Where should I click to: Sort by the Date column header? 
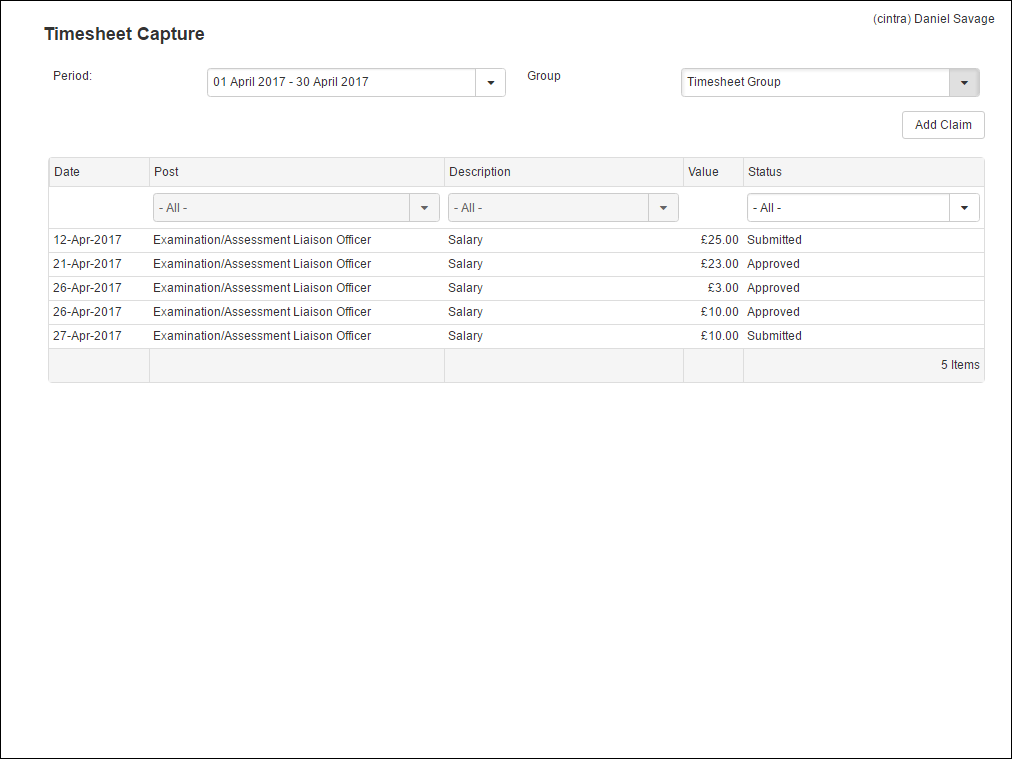coord(99,172)
